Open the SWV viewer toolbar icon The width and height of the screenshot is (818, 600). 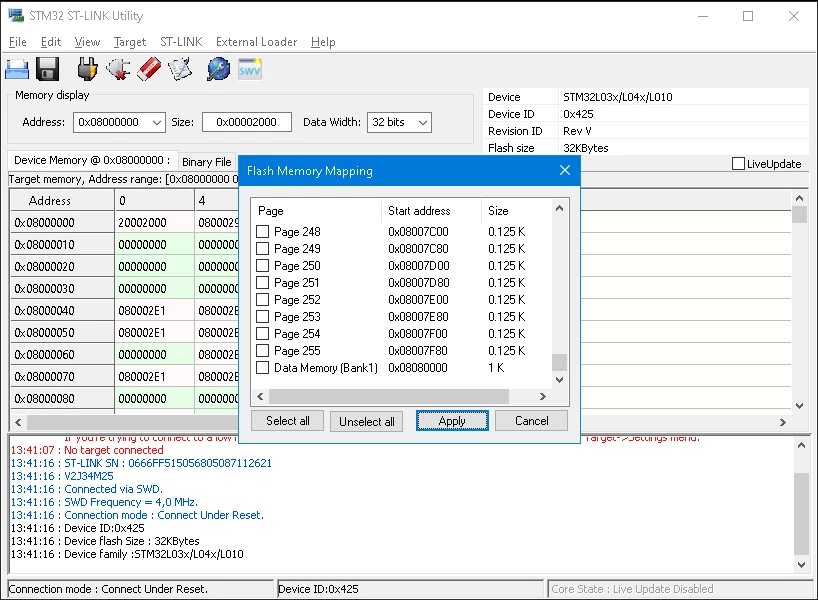click(250, 69)
